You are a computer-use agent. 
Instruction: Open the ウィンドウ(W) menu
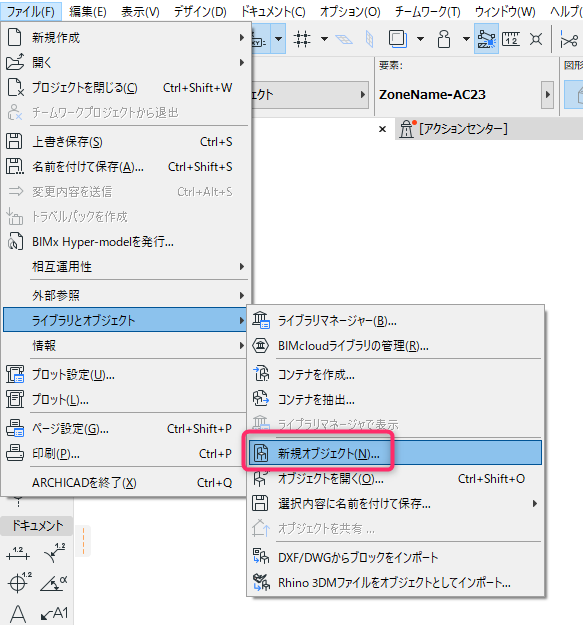pyautogui.click(x=505, y=12)
